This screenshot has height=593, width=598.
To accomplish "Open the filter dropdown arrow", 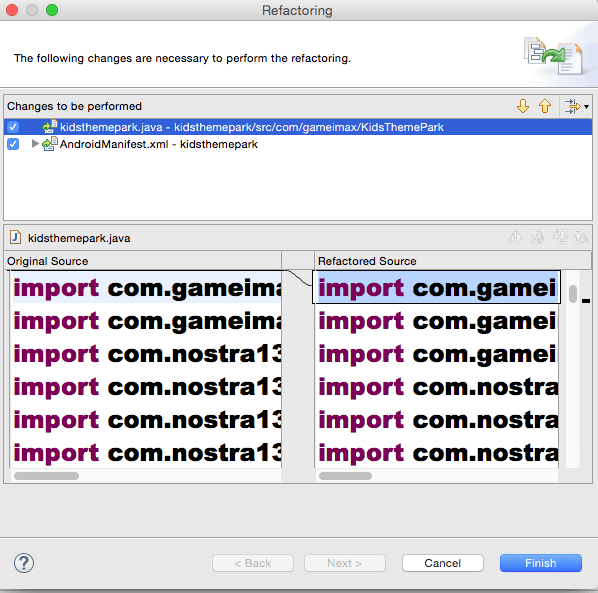I will coord(587,107).
